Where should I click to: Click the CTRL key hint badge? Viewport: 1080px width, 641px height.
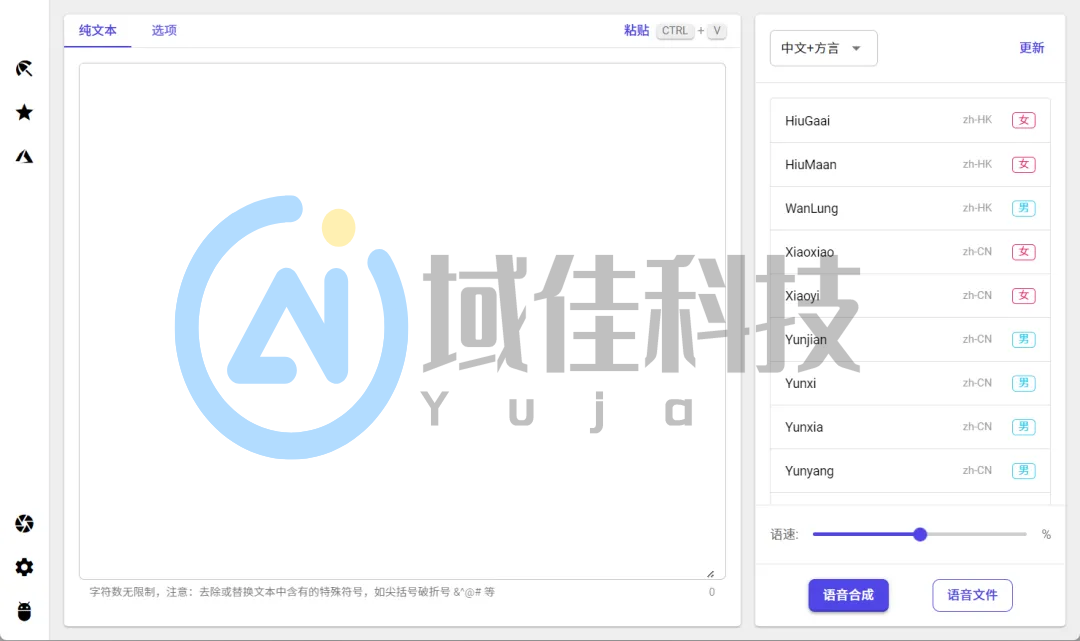pyautogui.click(x=675, y=31)
